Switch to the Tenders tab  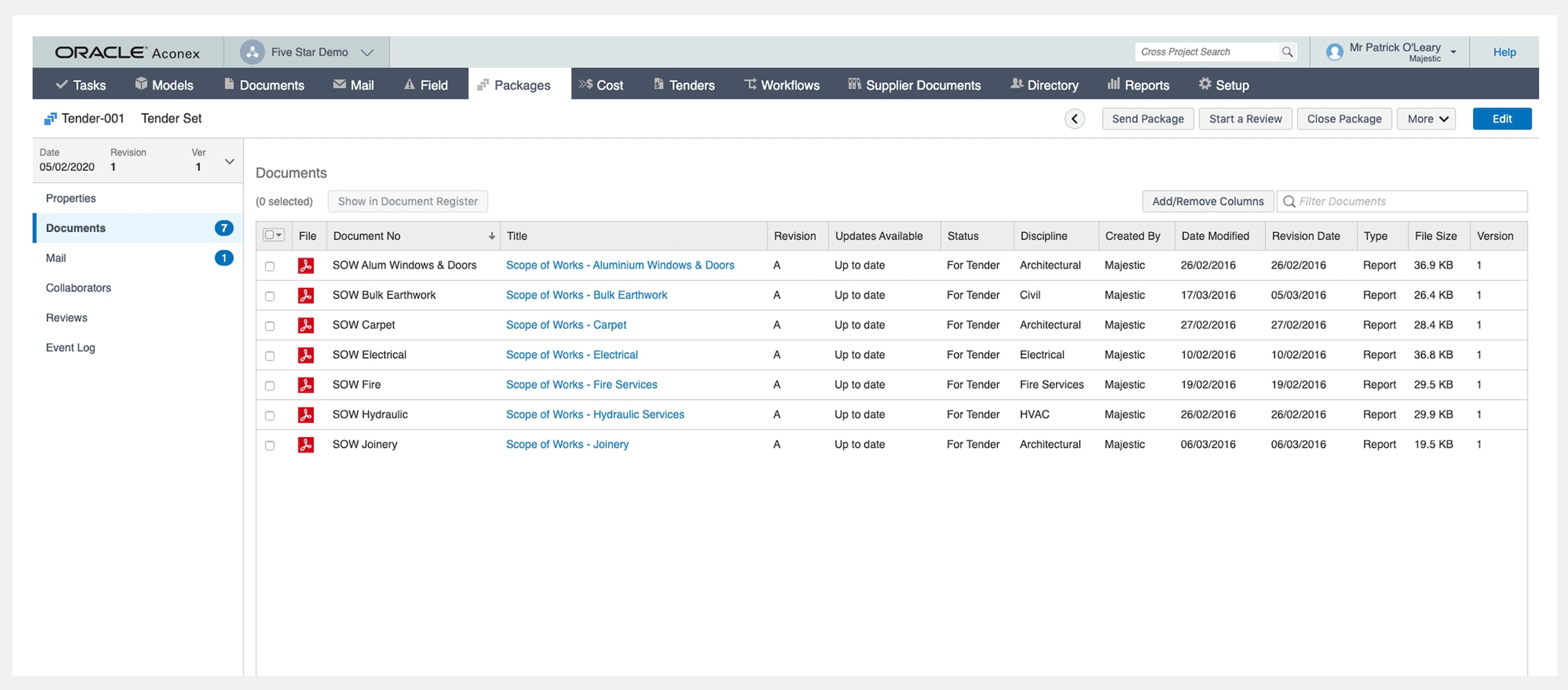(684, 85)
